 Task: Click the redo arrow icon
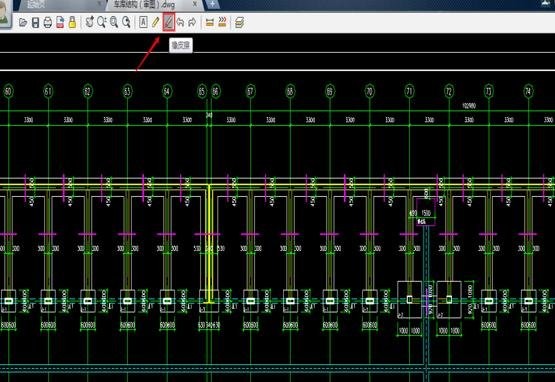pyautogui.click(x=192, y=22)
